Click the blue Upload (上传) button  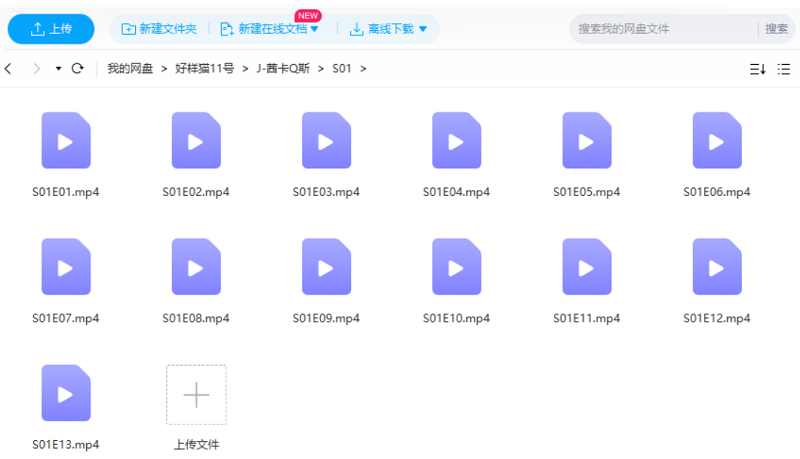(51, 29)
